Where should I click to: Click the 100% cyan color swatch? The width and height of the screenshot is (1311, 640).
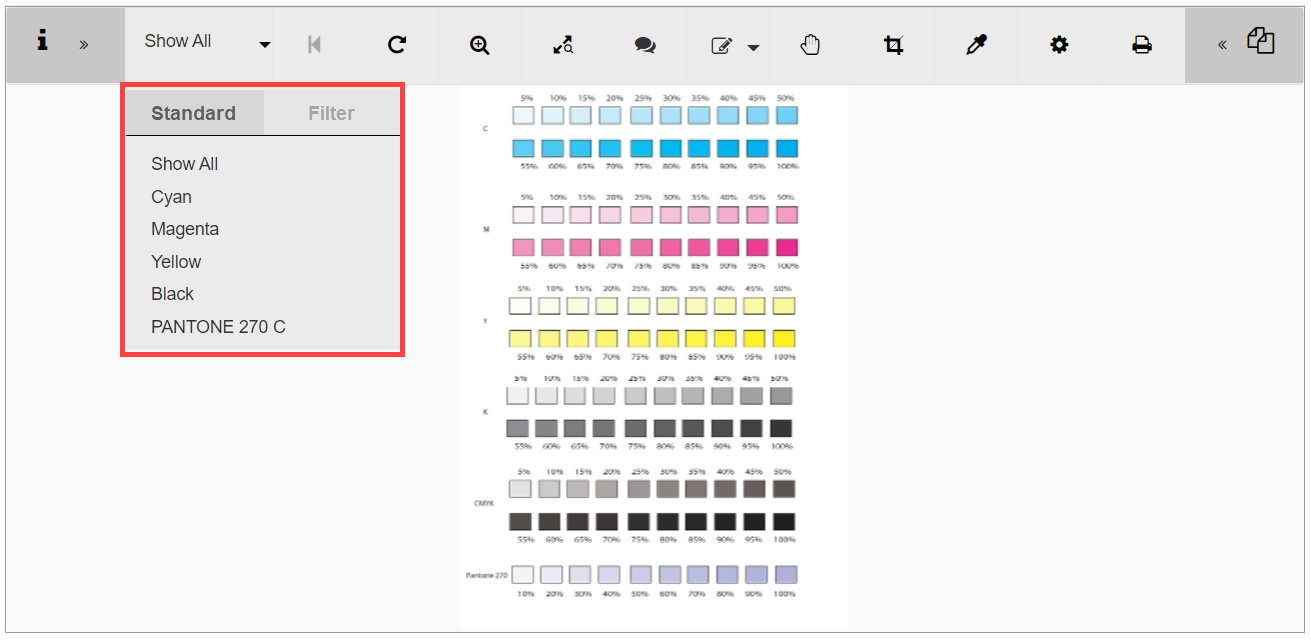[x=786, y=149]
